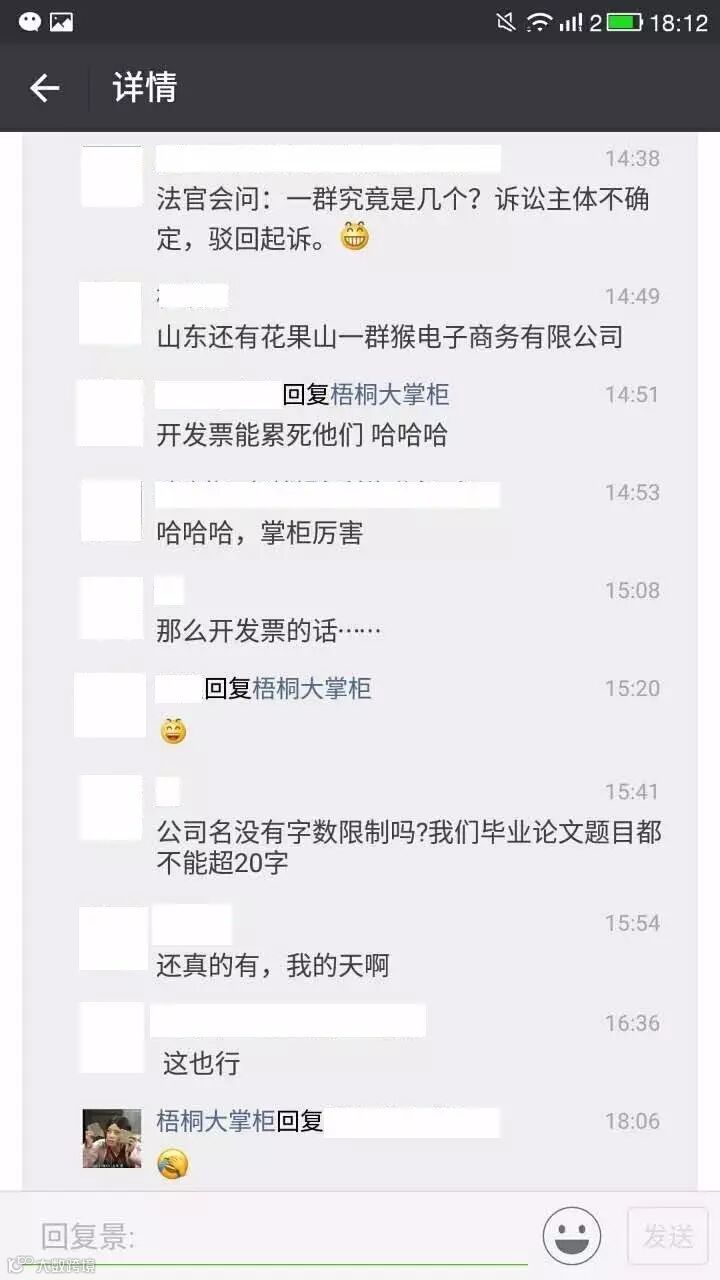Image resolution: width=720 pixels, height=1280 pixels.
Task: Tap the laughing emoji in 15:20 comment
Action: point(174,731)
